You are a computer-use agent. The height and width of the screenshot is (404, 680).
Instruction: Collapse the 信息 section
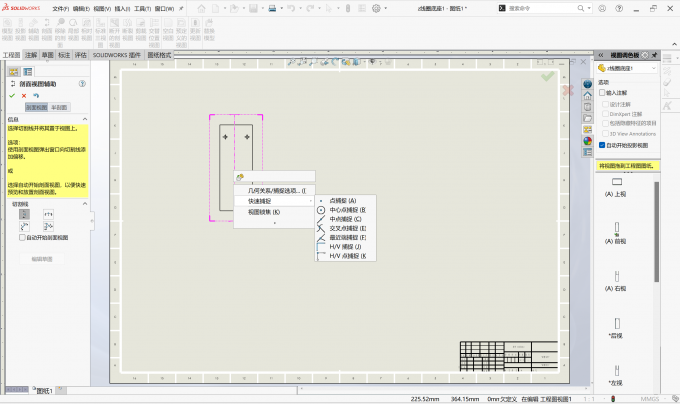click(x=85, y=119)
